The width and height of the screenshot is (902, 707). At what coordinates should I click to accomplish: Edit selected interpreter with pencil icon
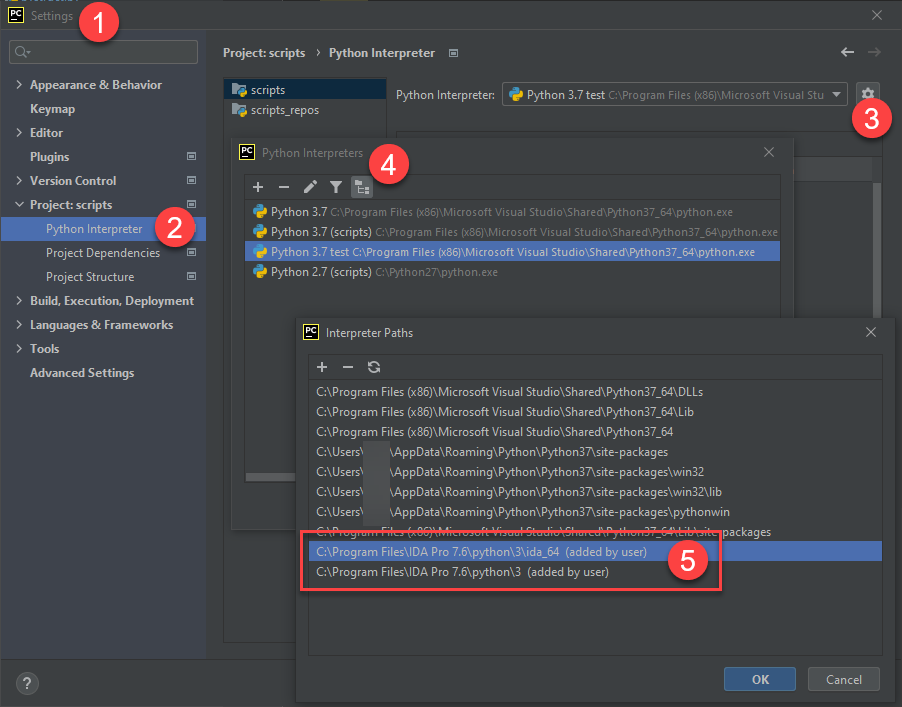(310, 187)
